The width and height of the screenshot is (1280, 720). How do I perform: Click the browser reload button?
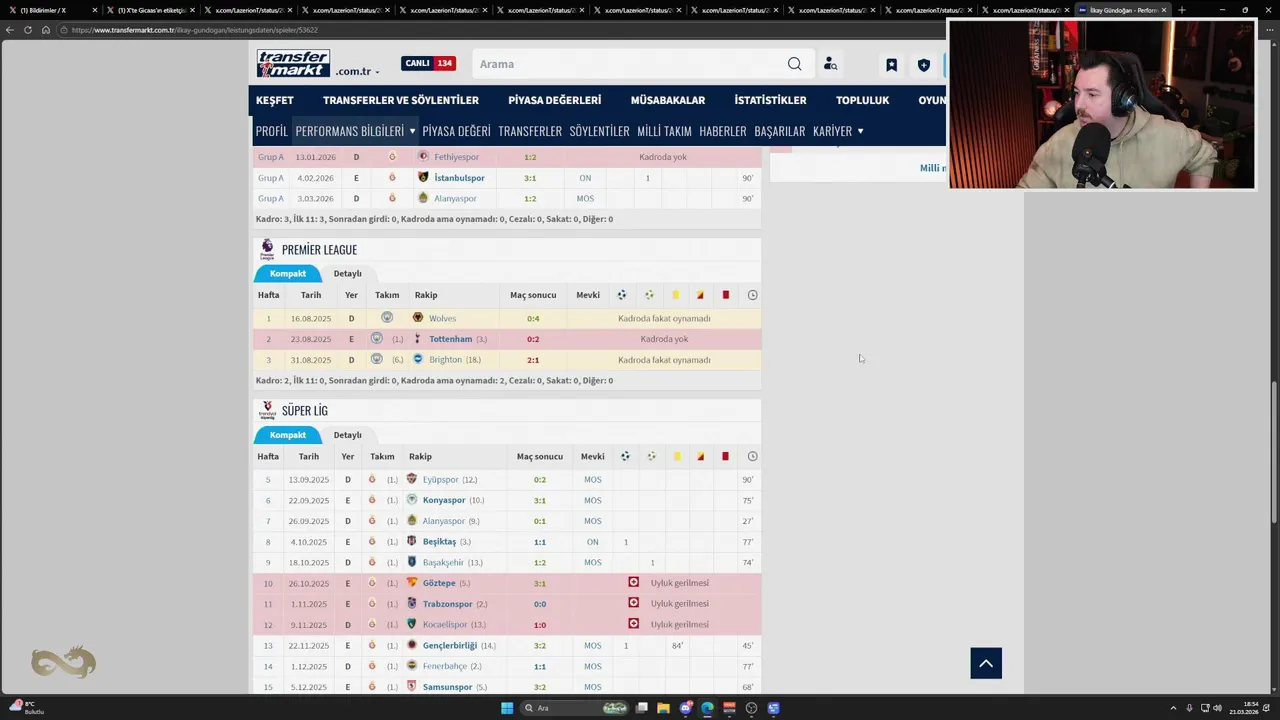pos(28,30)
